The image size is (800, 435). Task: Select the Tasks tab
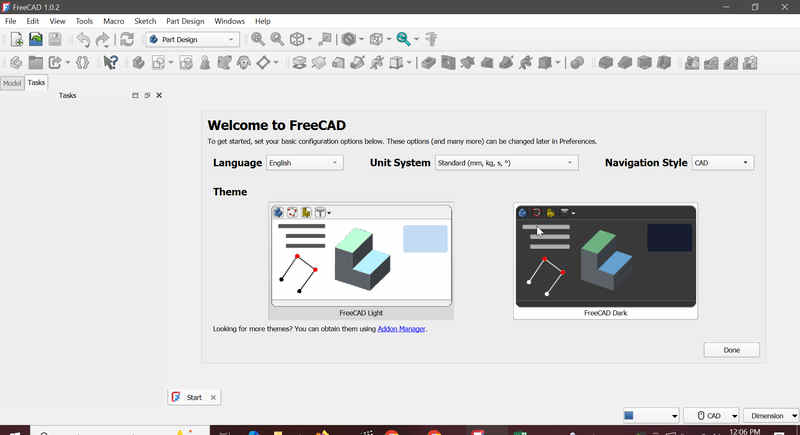tap(36, 83)
